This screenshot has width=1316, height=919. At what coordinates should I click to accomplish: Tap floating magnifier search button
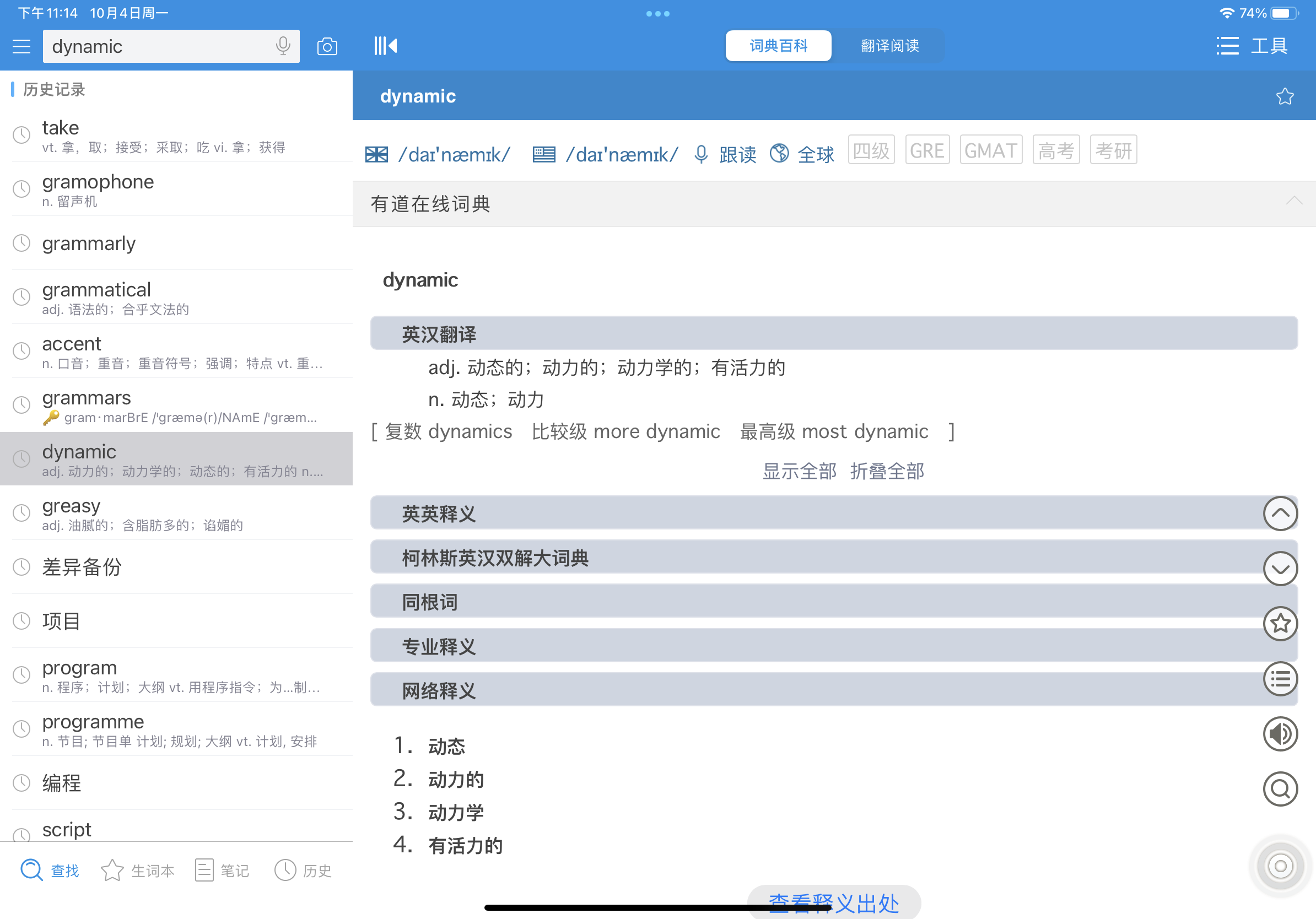(1280, 789)
